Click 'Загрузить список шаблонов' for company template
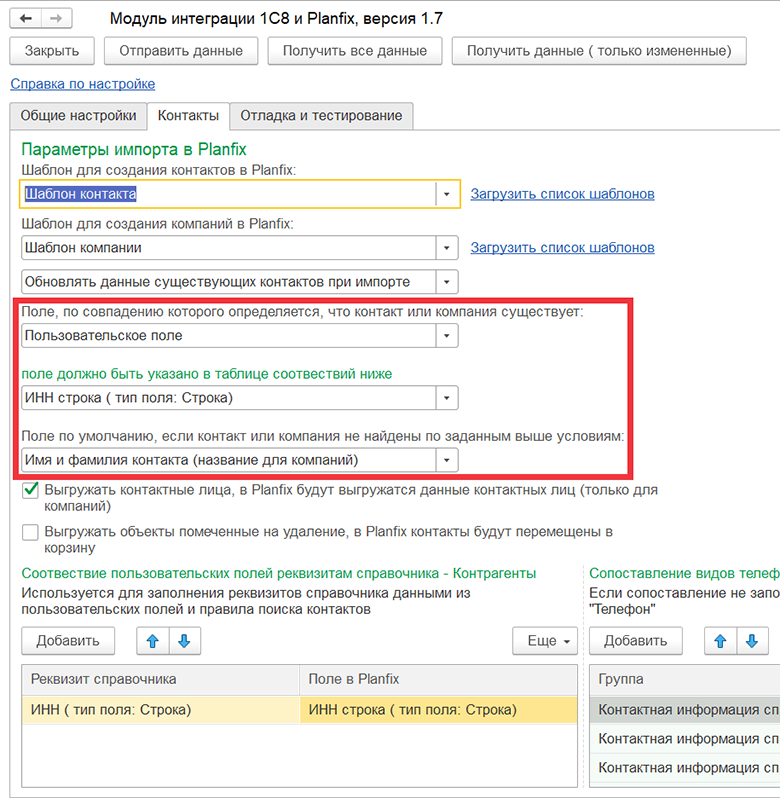780x798 pixels. click(562, 248)
